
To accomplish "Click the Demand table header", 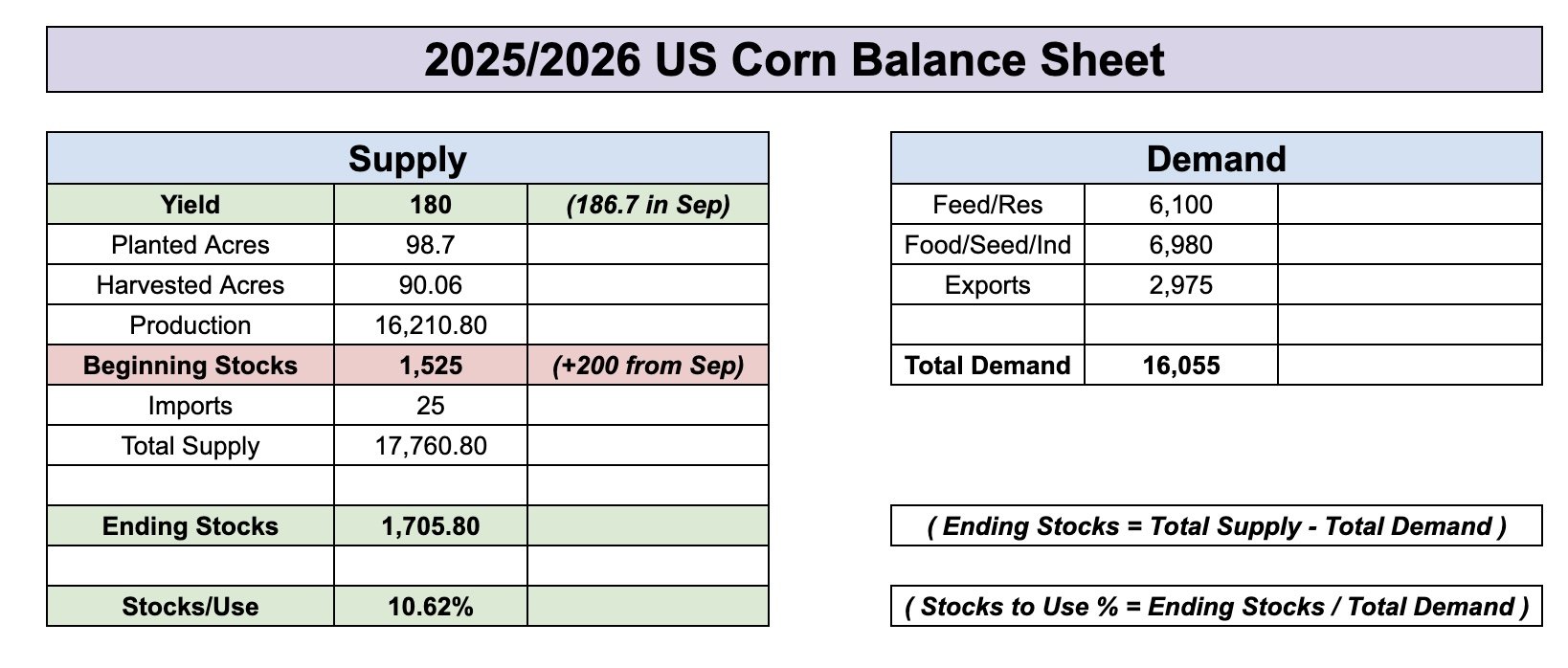I will click(1217, 159).
